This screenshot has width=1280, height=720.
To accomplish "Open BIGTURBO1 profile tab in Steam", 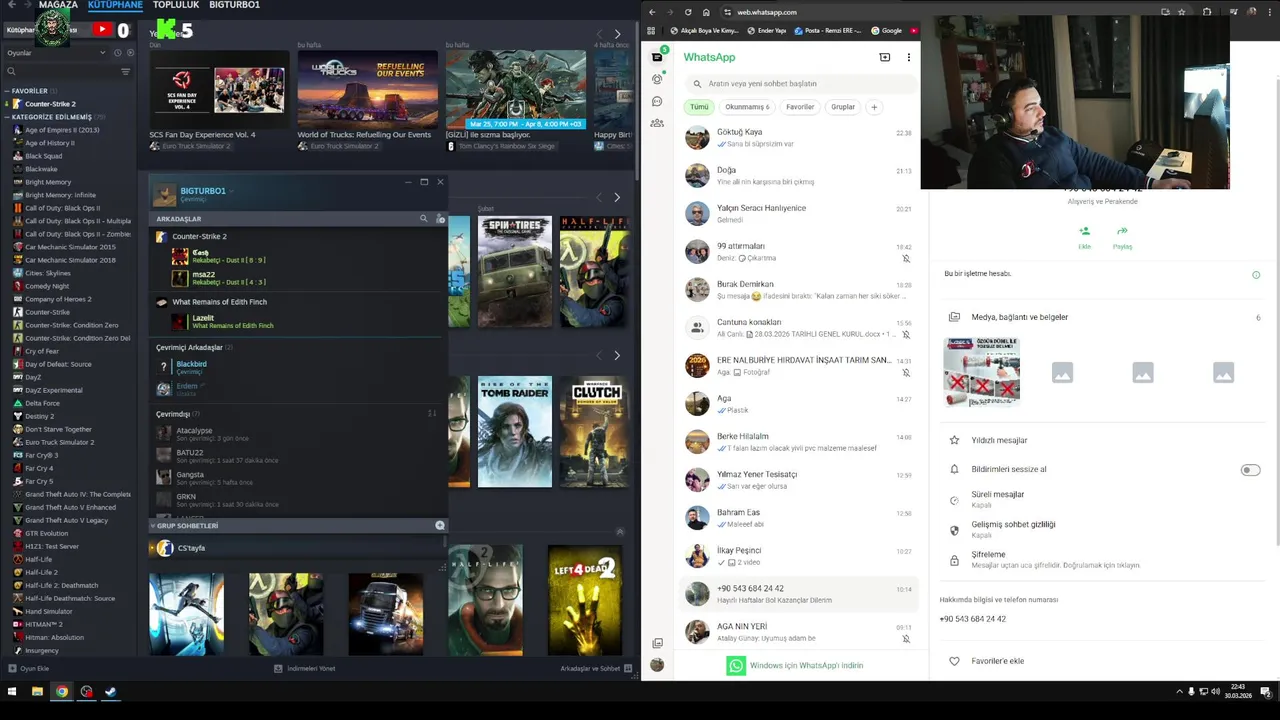I will pyautogui.click(x=234, y=5).
